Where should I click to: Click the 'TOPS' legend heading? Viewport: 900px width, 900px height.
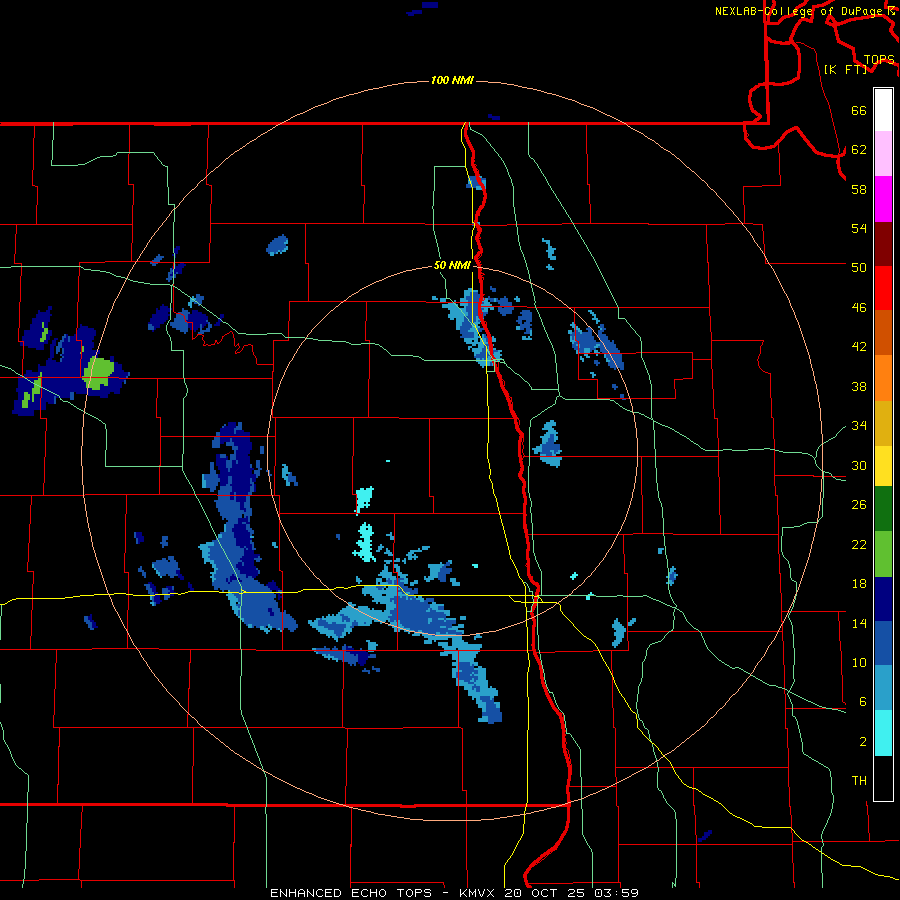click(879, 60)
